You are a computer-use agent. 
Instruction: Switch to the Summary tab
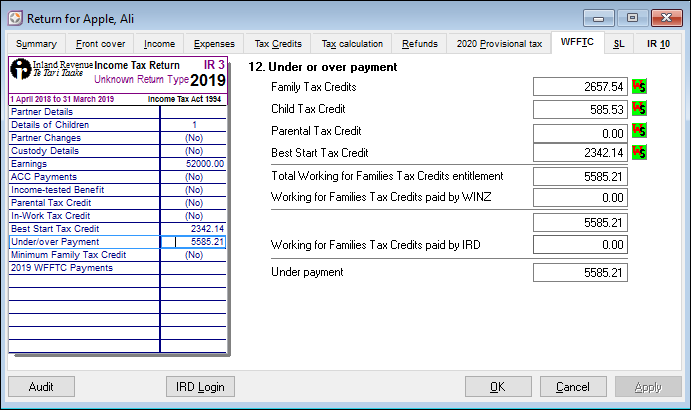[x=37, y=44]
